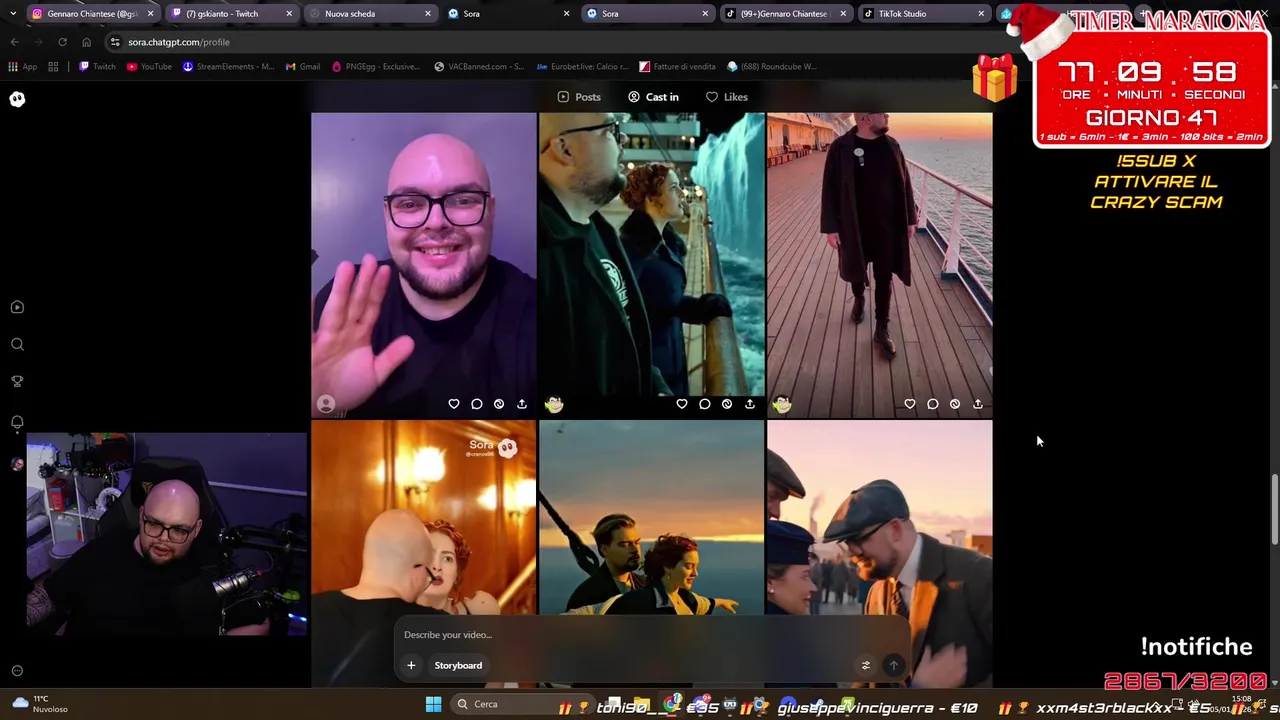Like the ship deck walking video
1280x720 pixels.
pyautogui.click(x=910, y=404)
